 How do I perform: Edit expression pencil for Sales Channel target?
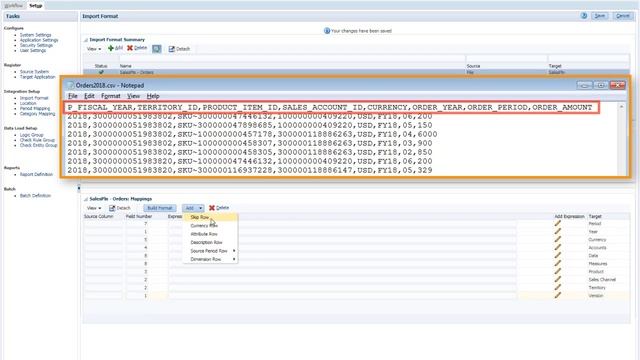click(558, 280)
